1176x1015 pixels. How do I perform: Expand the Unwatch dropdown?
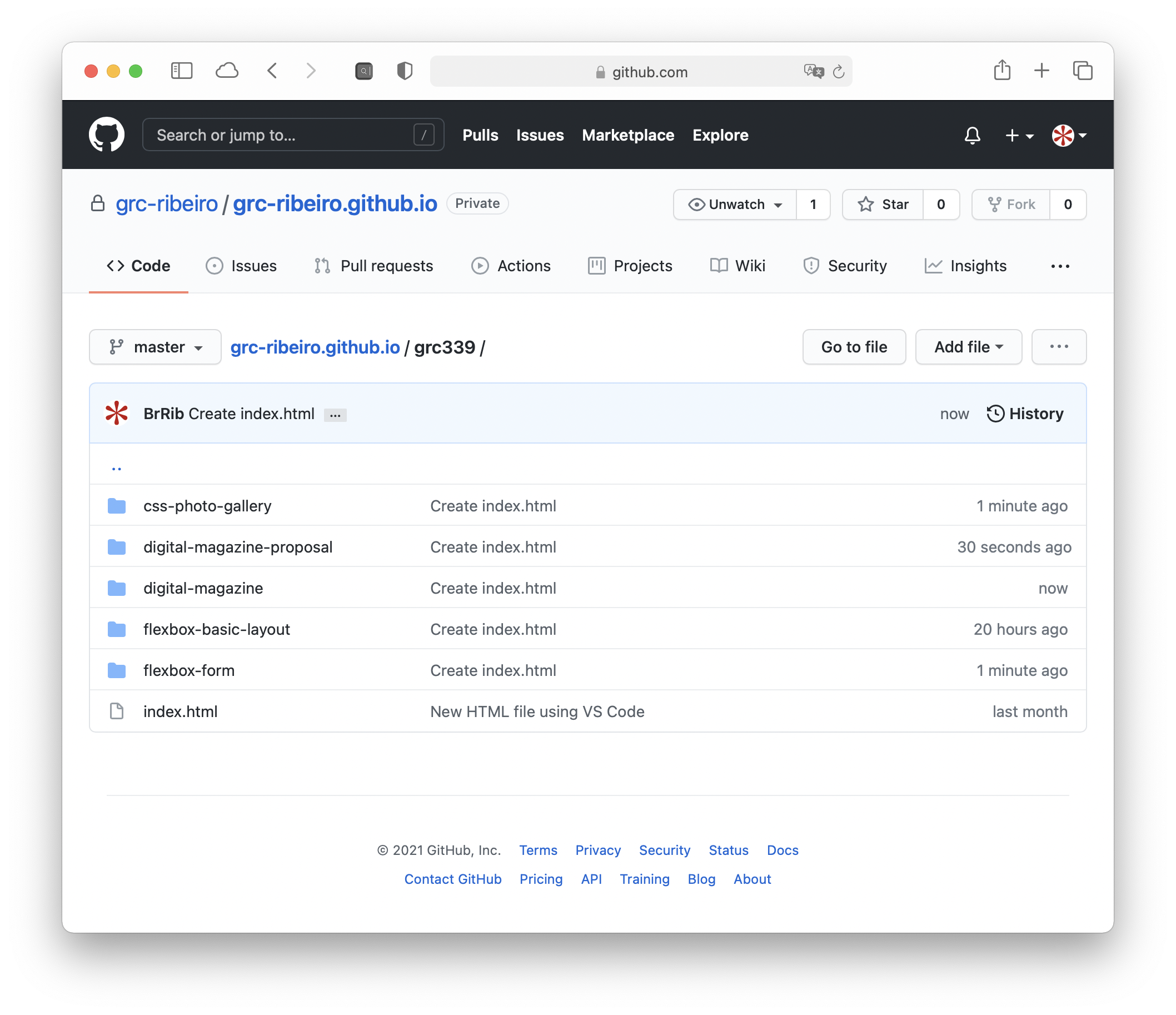[x=734, y=205]
